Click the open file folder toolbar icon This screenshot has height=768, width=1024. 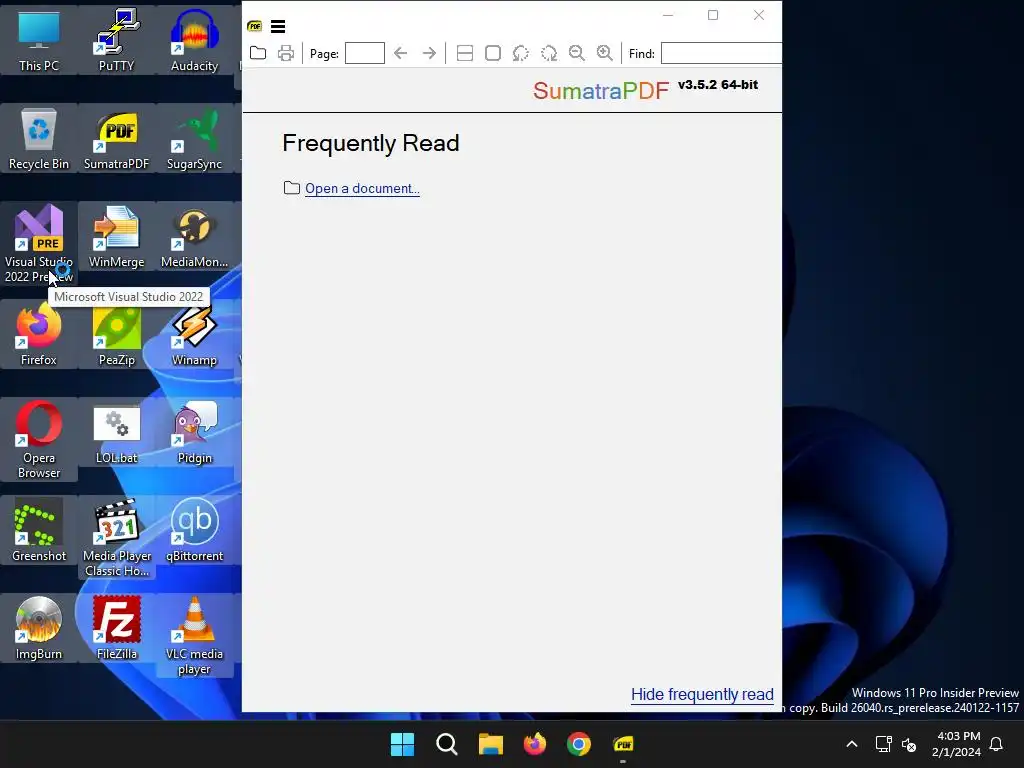pyautogui.click(x=258, y=53)
